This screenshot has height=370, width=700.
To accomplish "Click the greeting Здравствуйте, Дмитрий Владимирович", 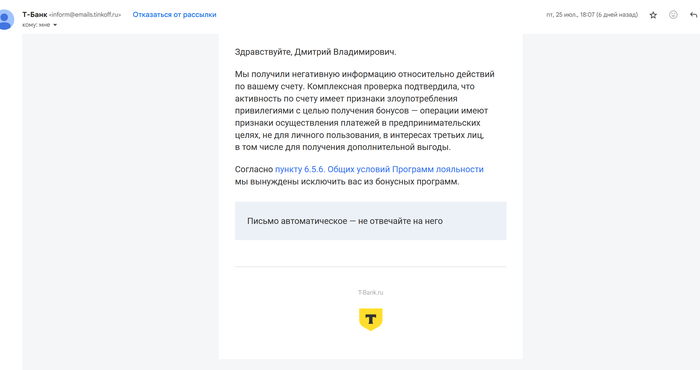I will tap(316, 52).
